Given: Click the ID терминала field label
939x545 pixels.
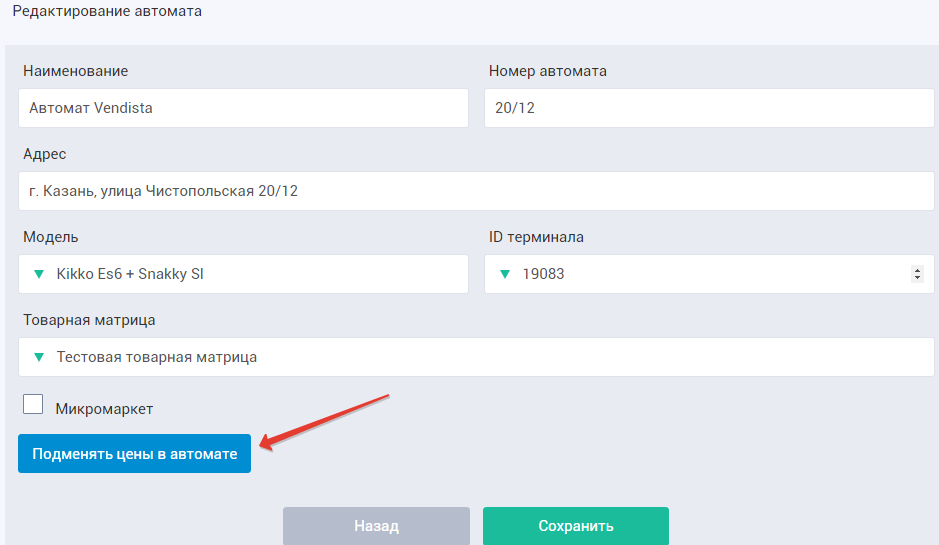Looking at the screenshot, I should 536,237.
